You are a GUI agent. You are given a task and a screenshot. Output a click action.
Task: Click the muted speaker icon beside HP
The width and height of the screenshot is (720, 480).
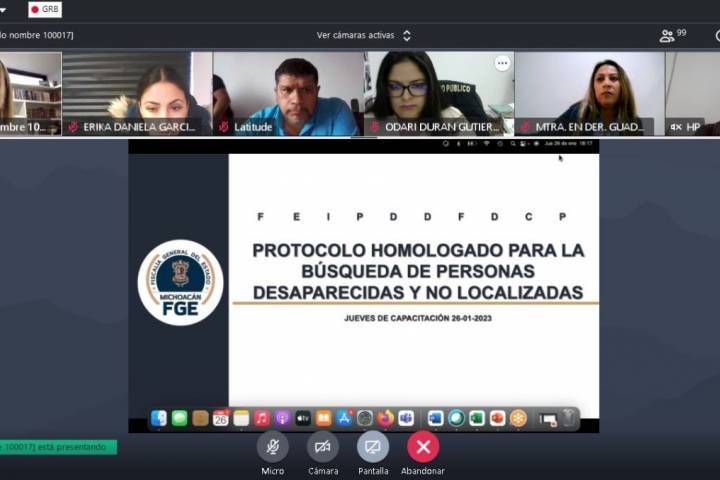pos(675,127)
